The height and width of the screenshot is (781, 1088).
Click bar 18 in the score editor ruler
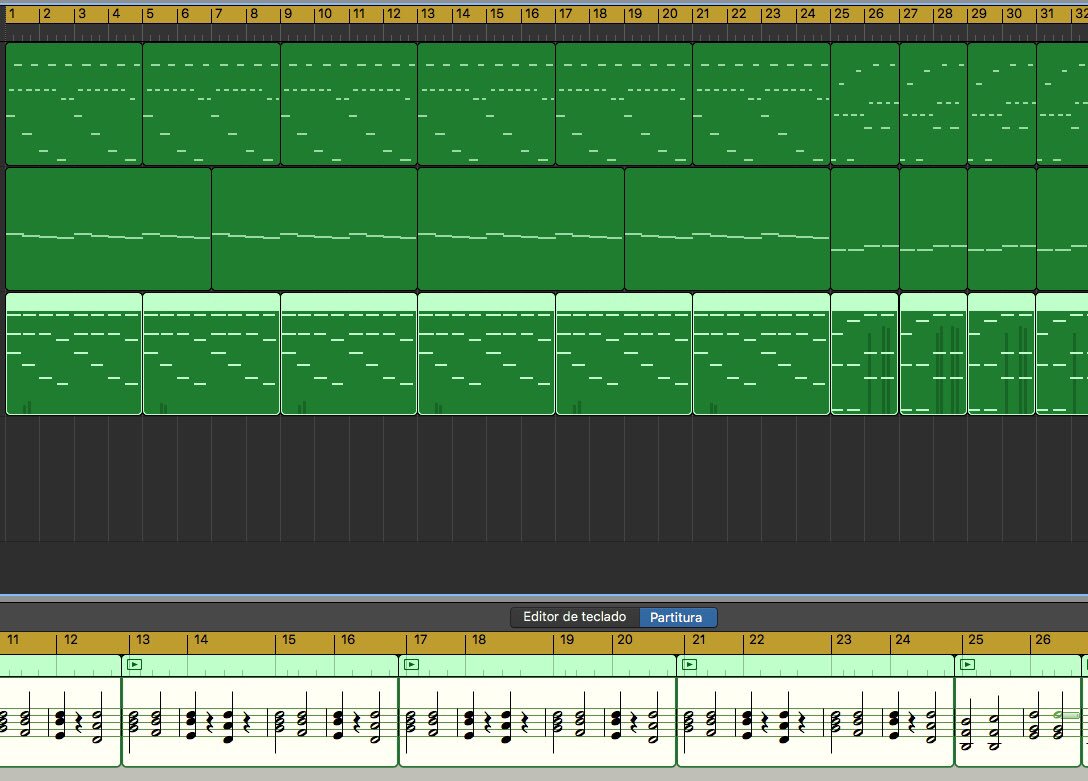pyautogui.click(x=479, y=640)
